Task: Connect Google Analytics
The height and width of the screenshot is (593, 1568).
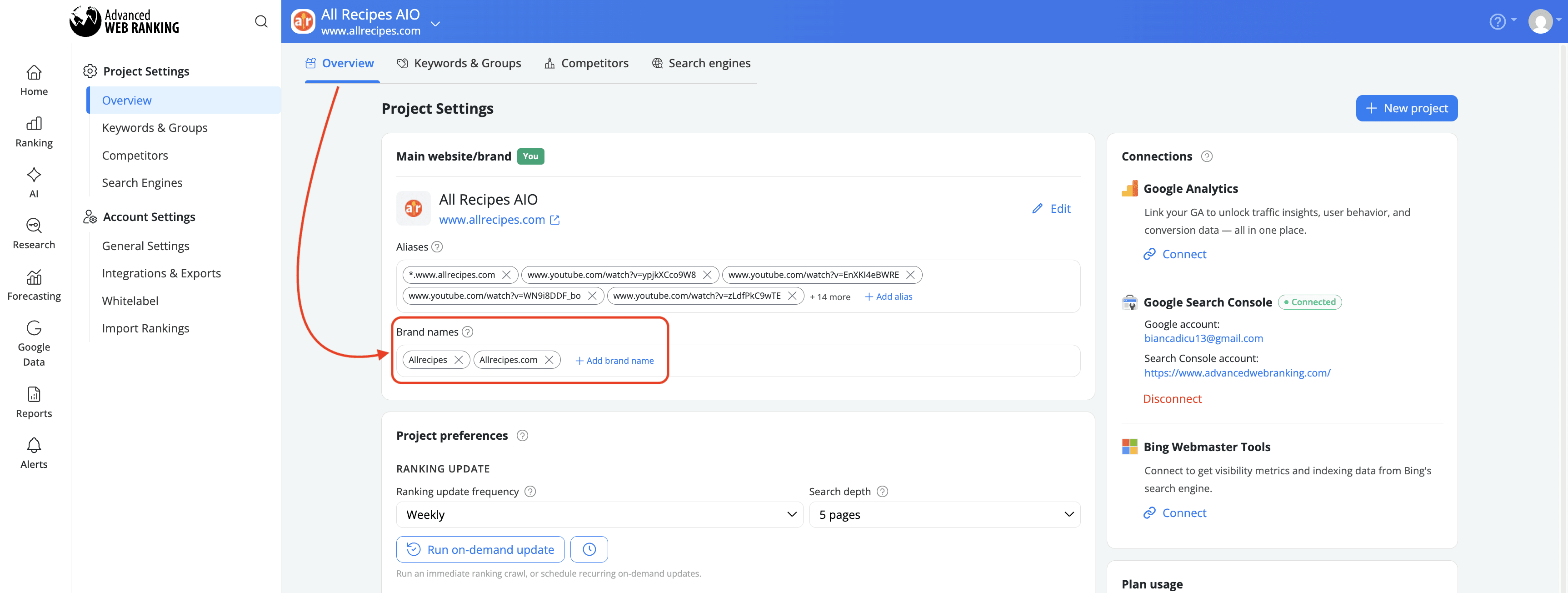Action: pos(1175,255)
